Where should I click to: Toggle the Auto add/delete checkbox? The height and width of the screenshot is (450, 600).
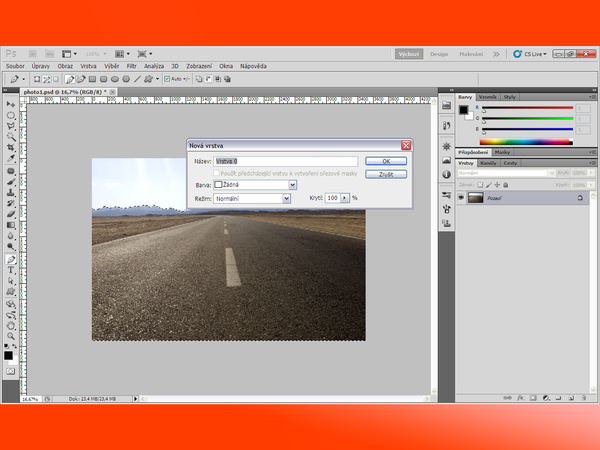click(x=167, y=78)
